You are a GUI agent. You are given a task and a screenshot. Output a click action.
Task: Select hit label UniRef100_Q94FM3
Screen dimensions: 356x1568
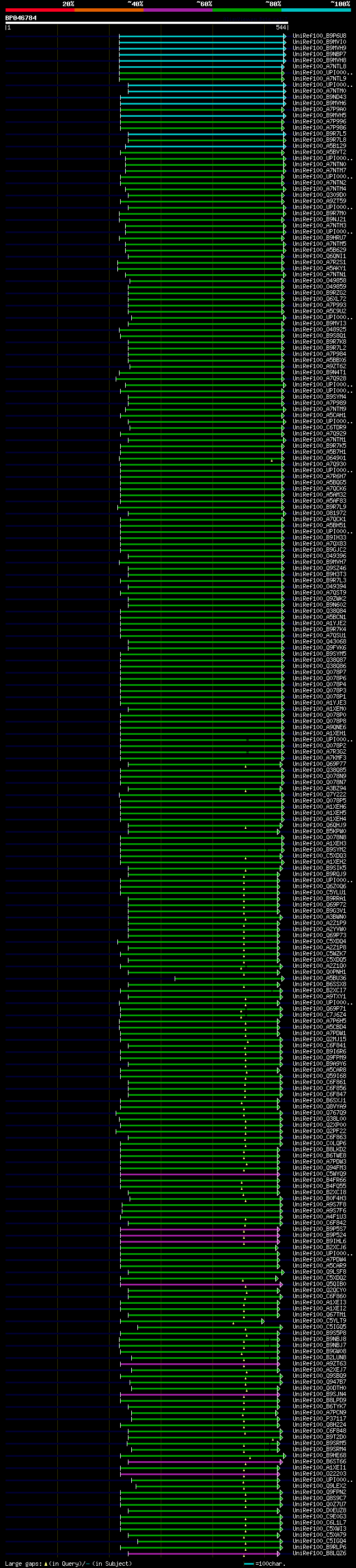coord(319,1168)
